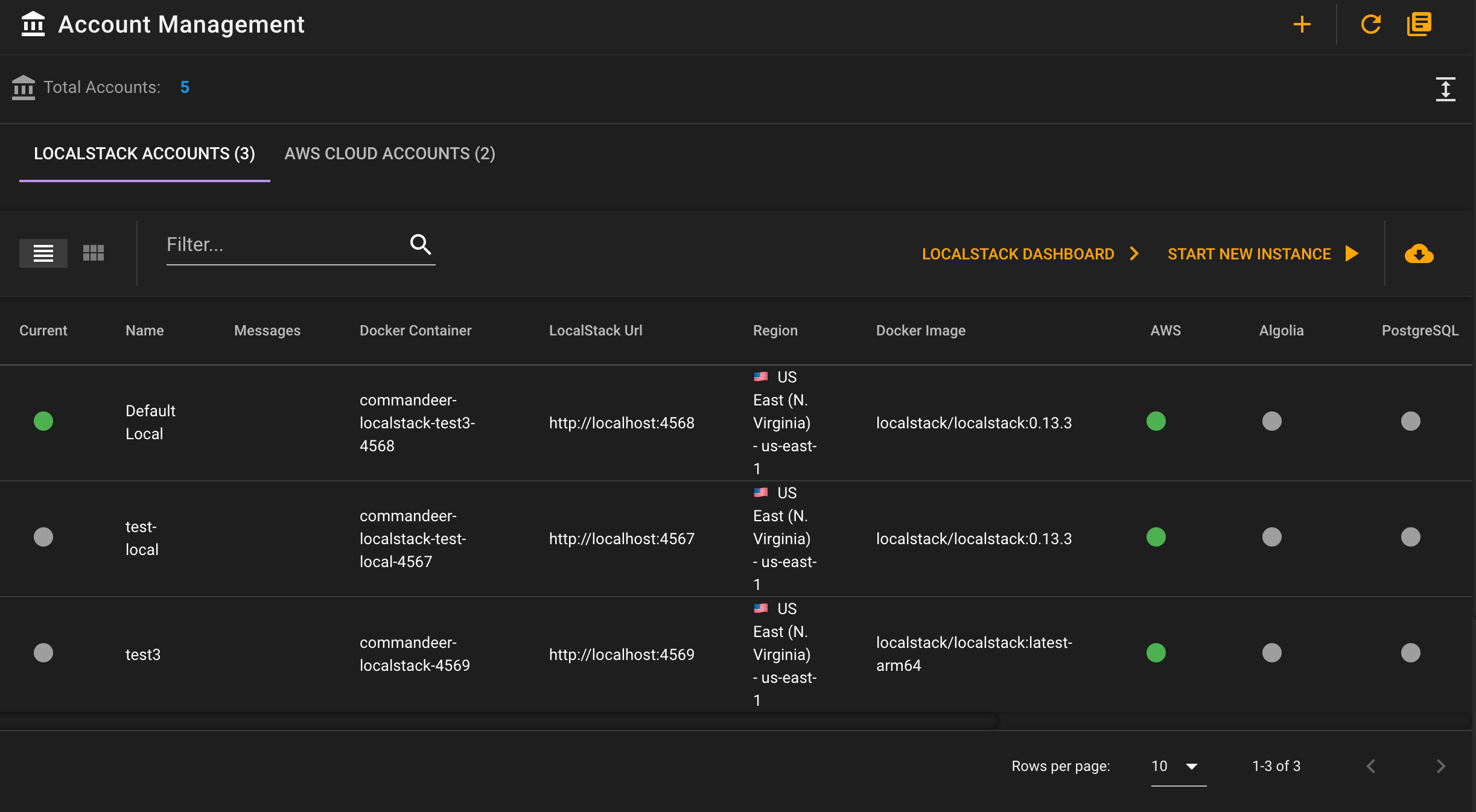Set test-local as current account

pos(43,537)
